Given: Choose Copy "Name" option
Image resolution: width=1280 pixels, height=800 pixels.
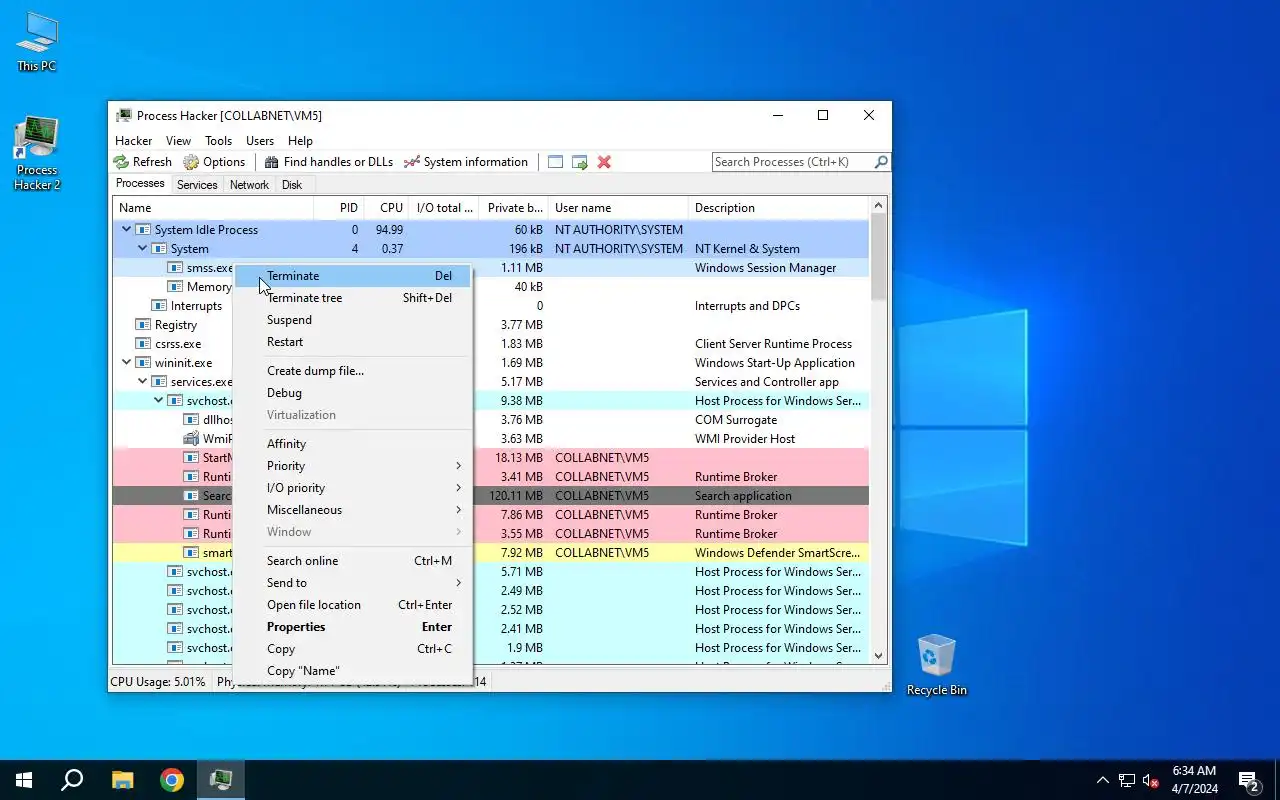Looking at the screenshot, I should [352, 671].
